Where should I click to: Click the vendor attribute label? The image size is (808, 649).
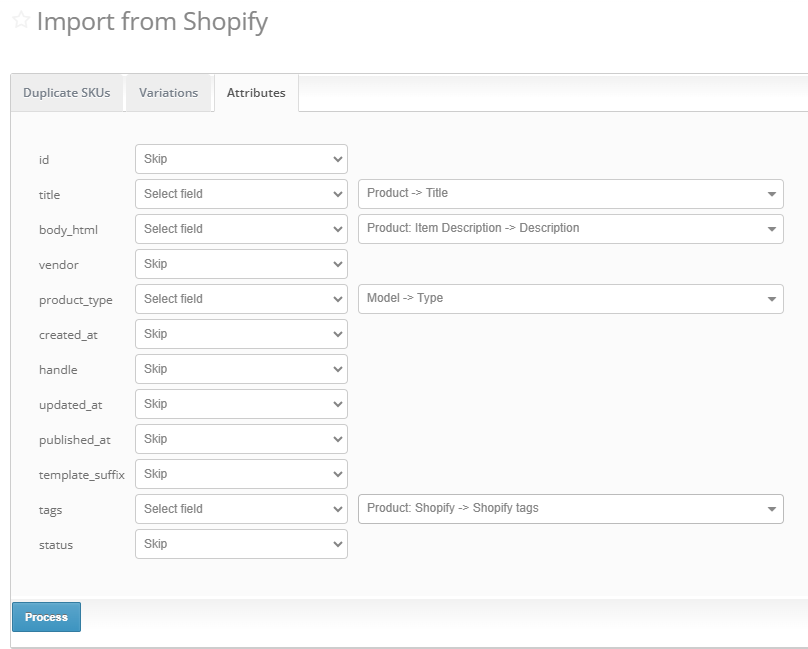pos(59,265)
